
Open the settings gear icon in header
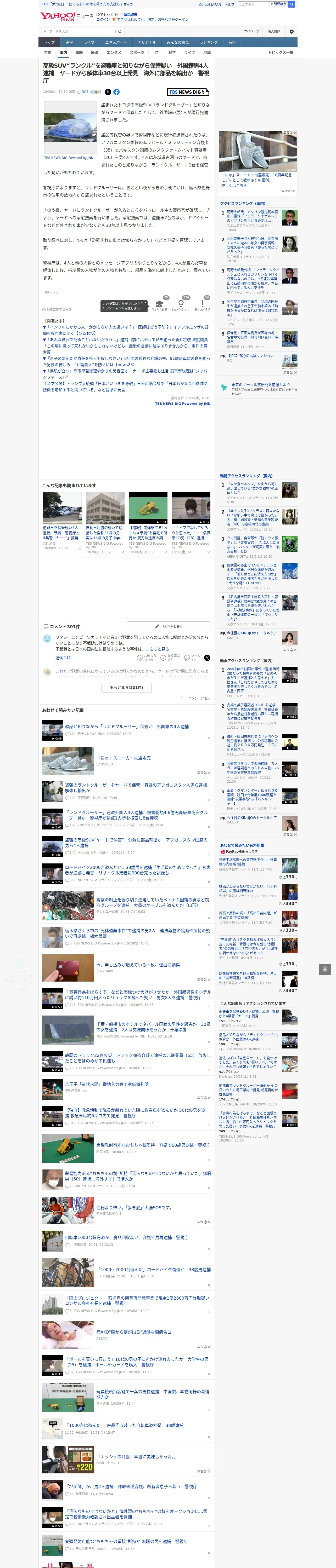coord(292,31)
